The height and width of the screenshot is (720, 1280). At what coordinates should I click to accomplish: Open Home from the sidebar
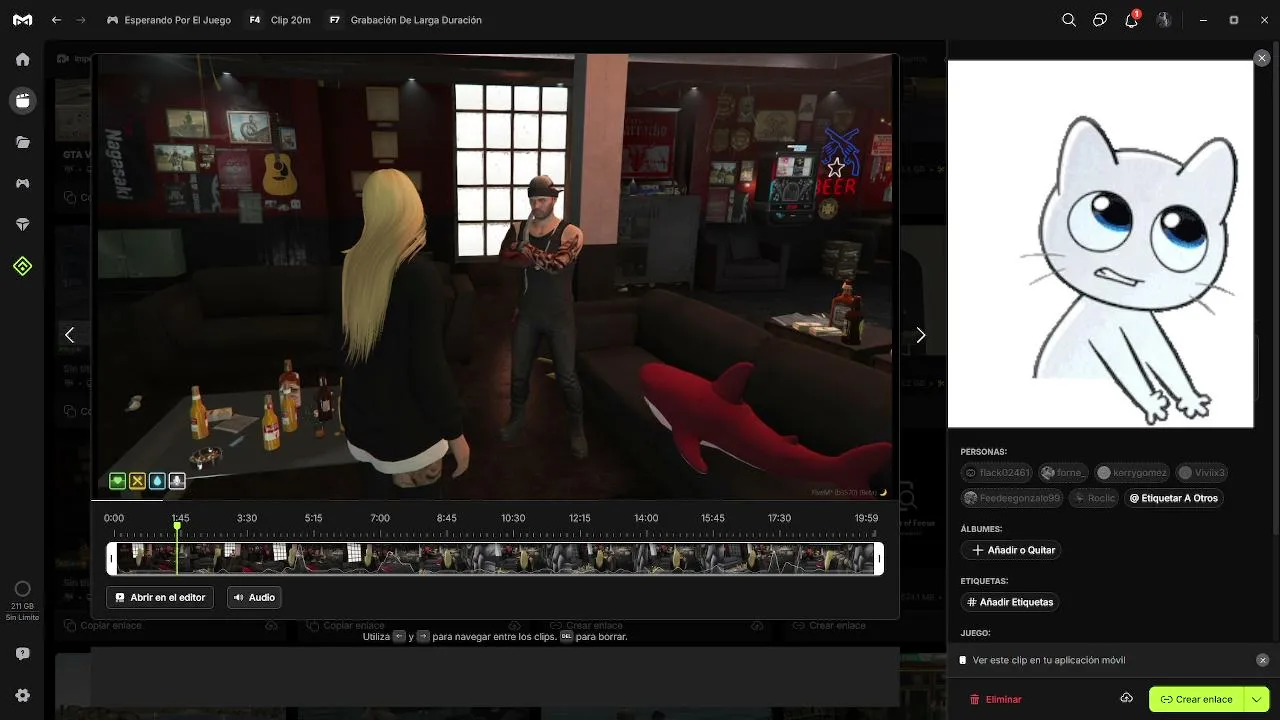click(x=22, y=59)
